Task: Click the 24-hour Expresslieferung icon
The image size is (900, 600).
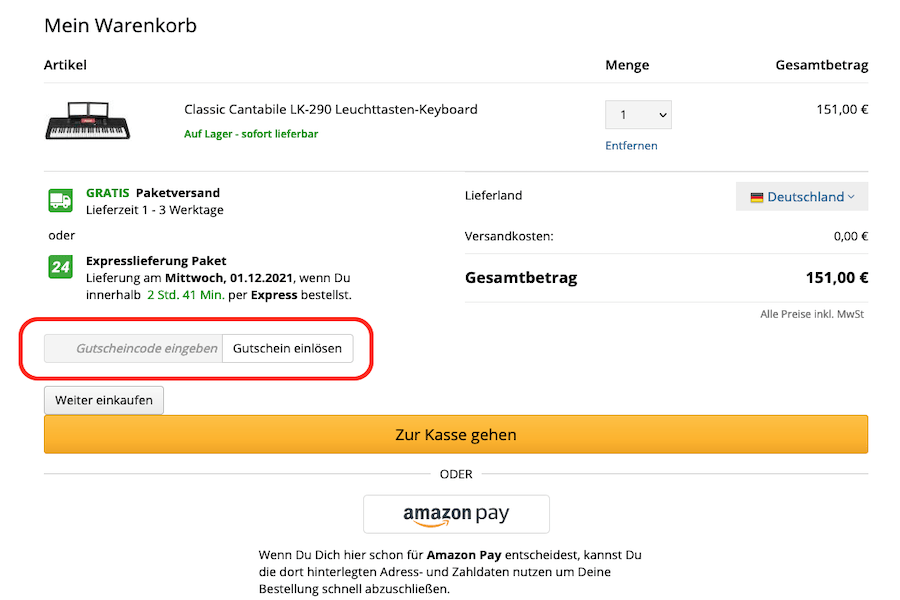Action: click(x=60, y=267)
